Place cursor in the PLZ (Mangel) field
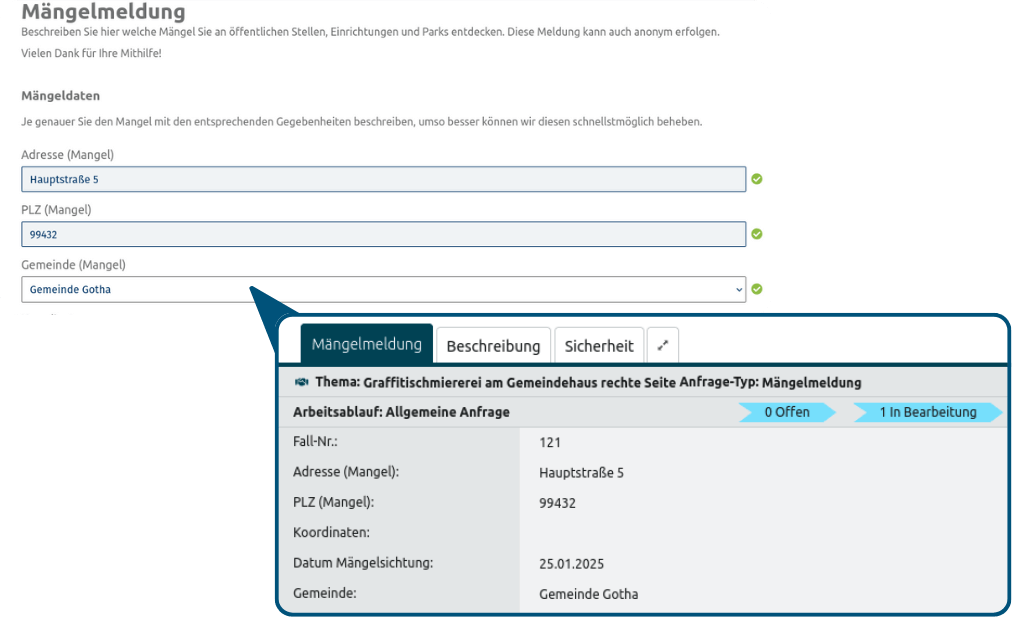 380,233
